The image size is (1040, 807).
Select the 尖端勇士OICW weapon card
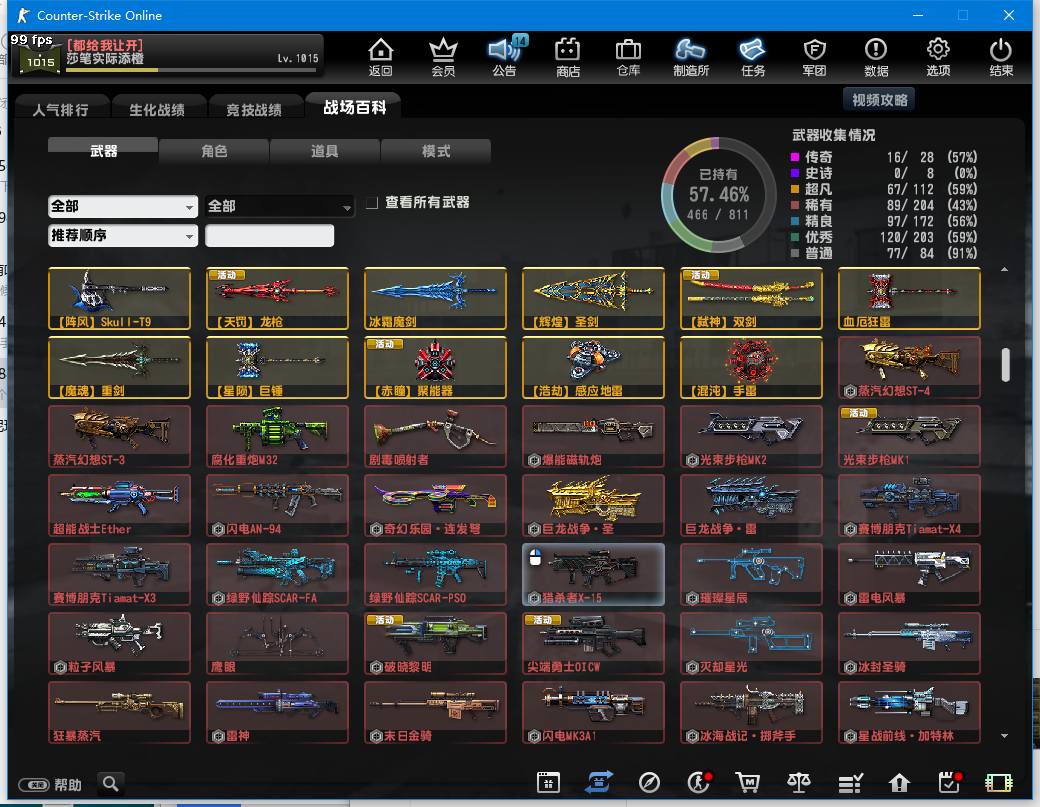(593, 643)
